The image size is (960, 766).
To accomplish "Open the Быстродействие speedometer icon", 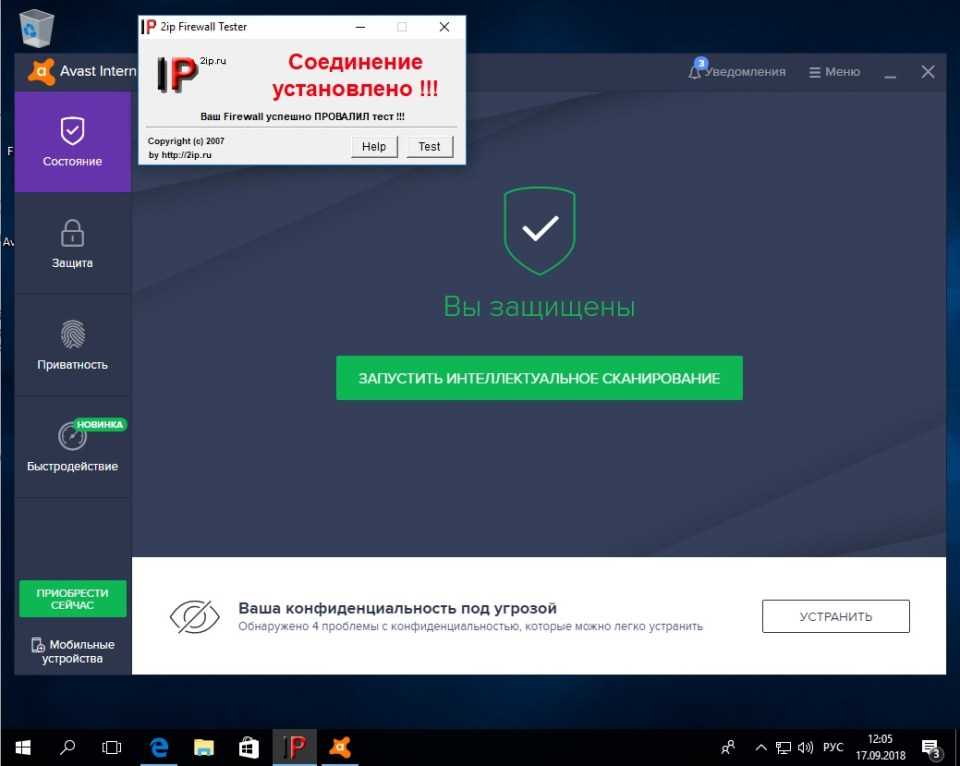I will click(x=72, y=436).
